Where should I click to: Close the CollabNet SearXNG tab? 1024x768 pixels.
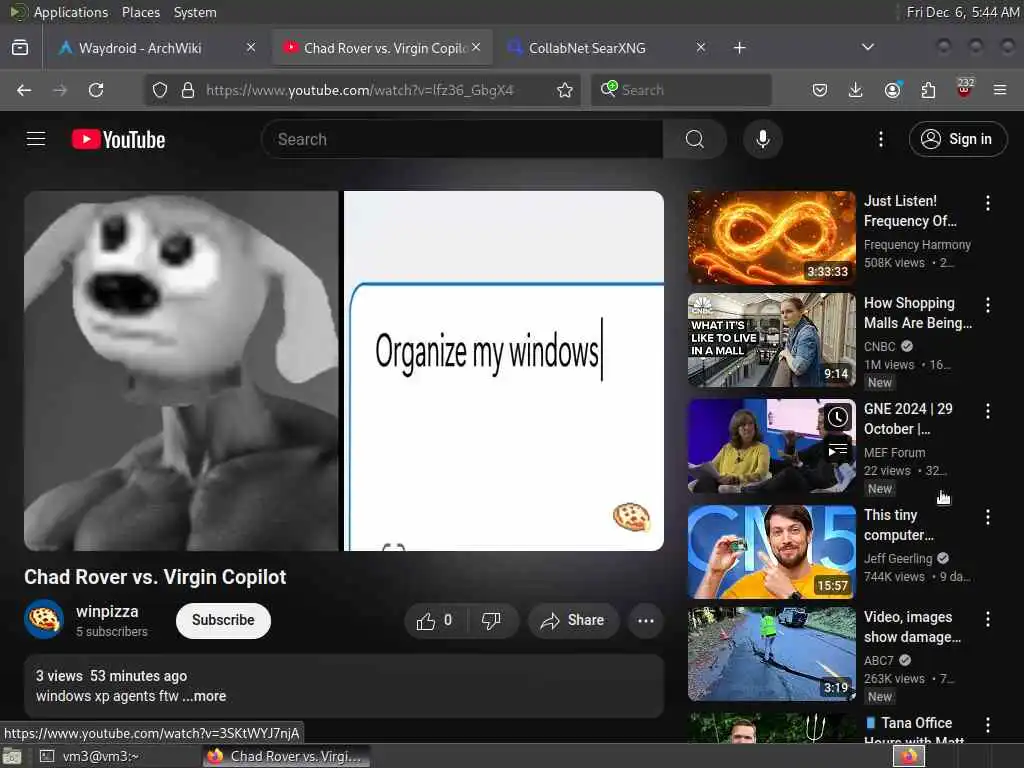pyautogui.click(x=701, y=47)
